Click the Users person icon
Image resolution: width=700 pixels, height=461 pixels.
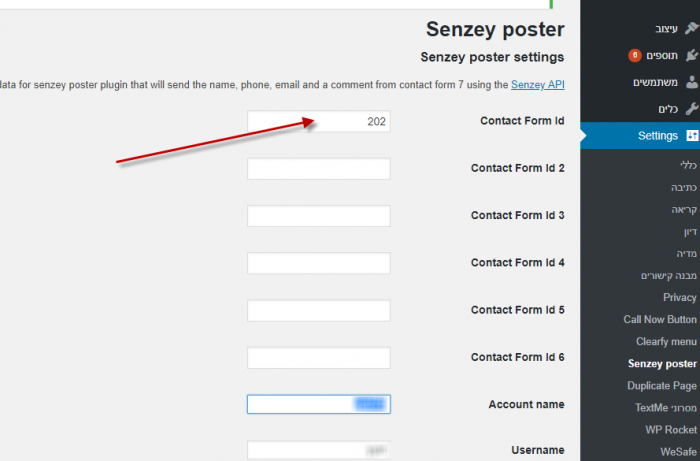pyautogui.click(x=690, y=82)
